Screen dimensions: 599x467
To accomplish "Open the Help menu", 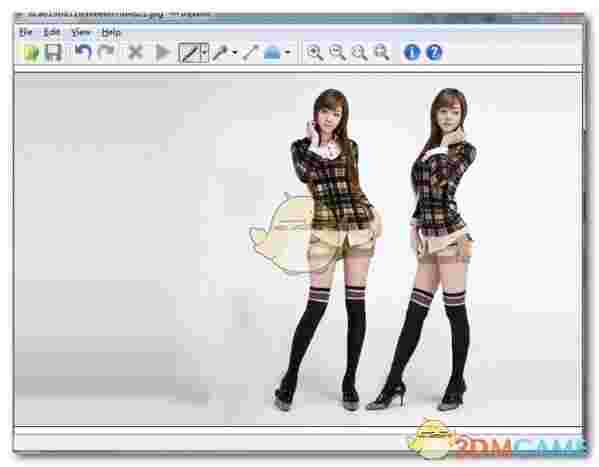I will [x=111, y=33].
